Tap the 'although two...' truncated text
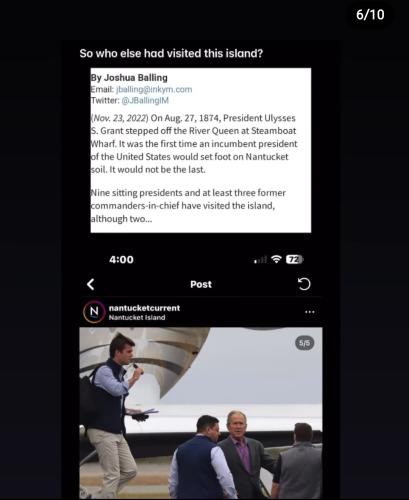Viewport: 409px width, 500px height. point(121,219)
